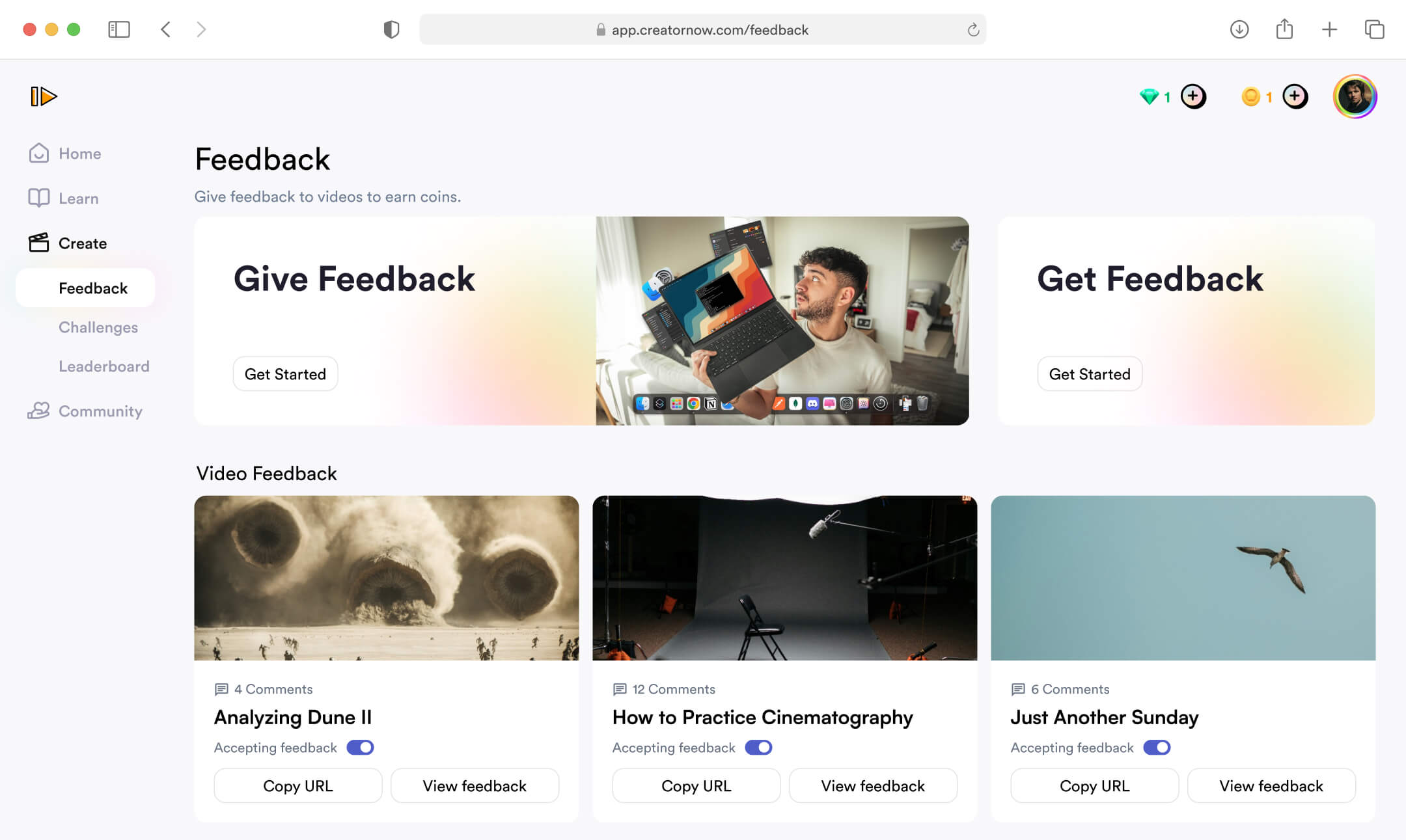Open Leaderboard from sidebar

[x=104, y=366]
